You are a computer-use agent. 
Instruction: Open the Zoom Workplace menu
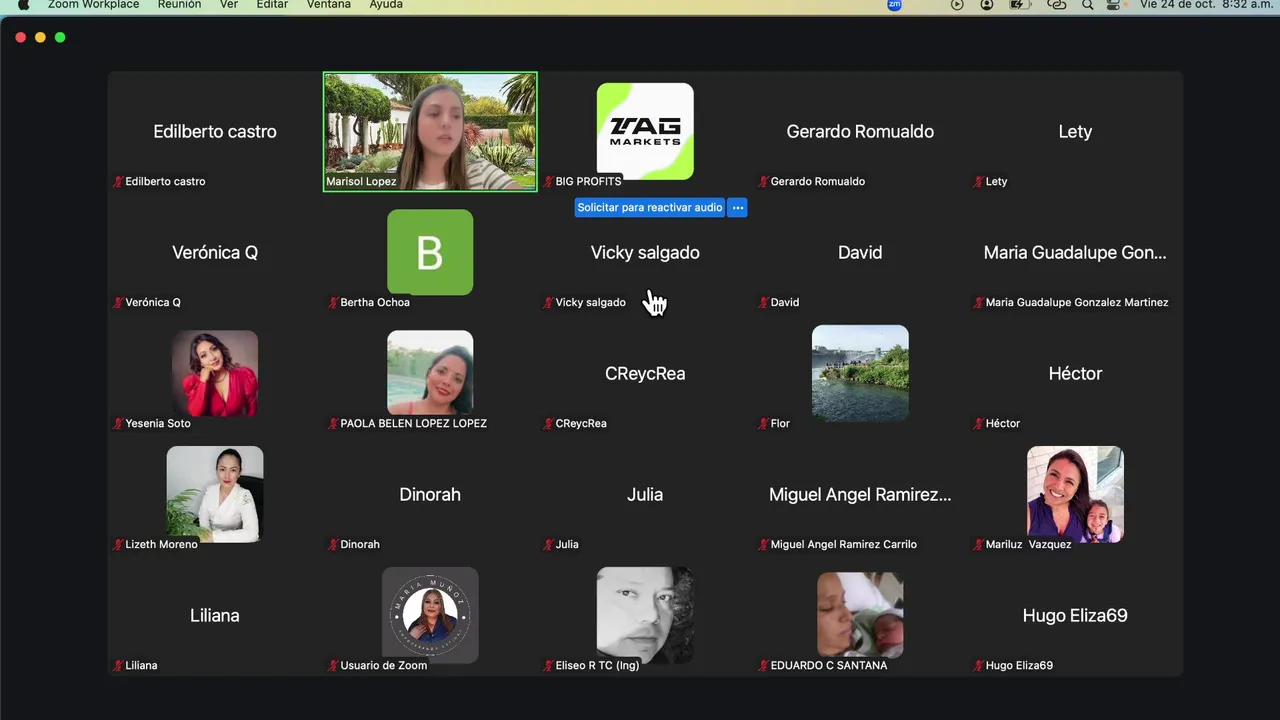[93, 5]
